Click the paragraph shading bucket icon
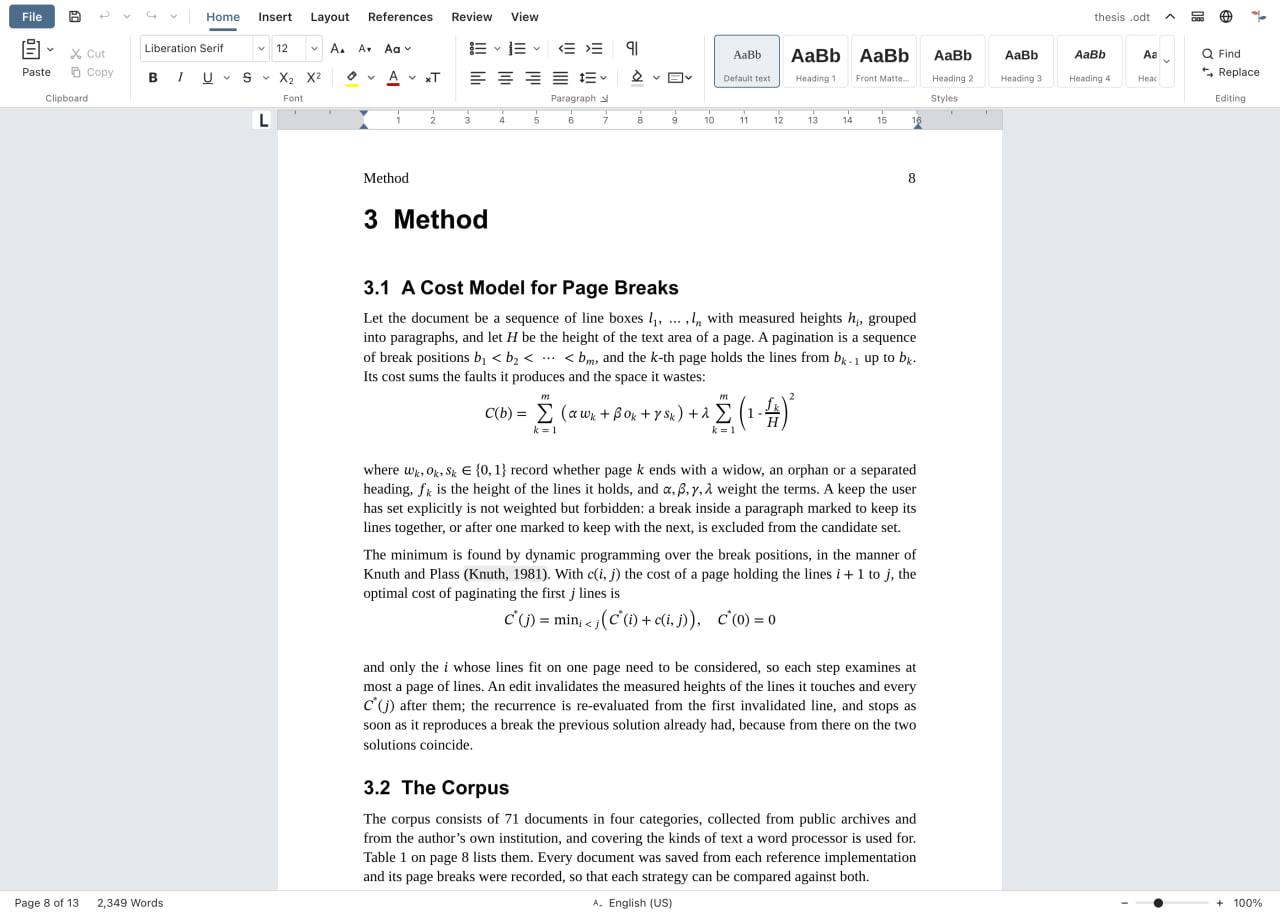This screenshot has height=914, width=1280. [x=637, y=76]
